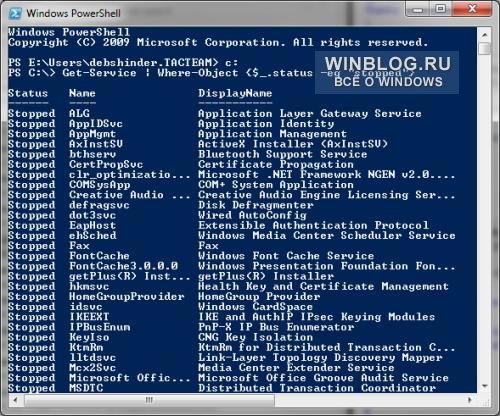Click 'Application Layer Gateway Service' display name
The height and width of the screenshot is (416, 500).
(x=310, y=114)
